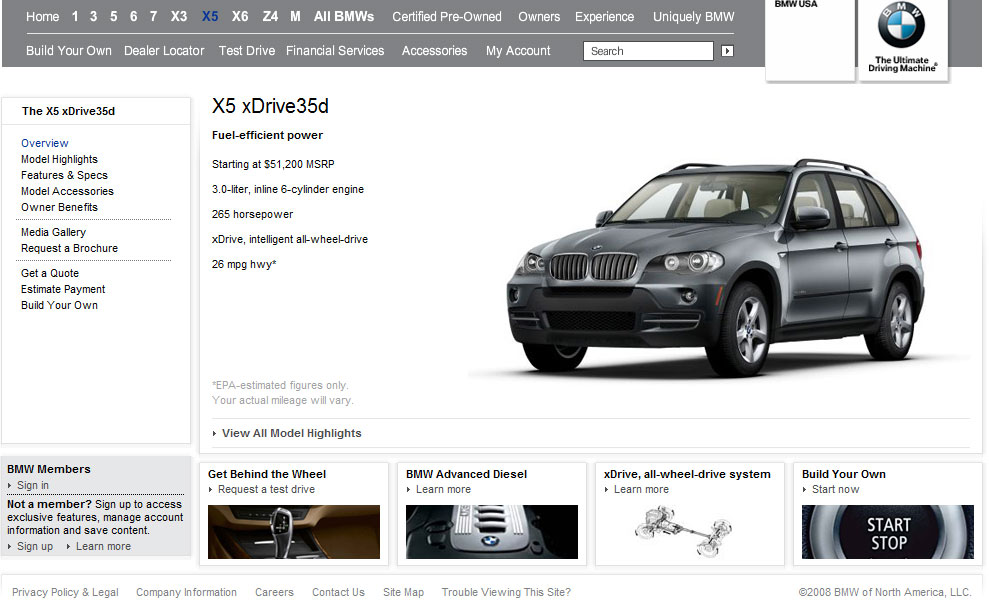Click the BMW roundel logo
This screenshot has width=989, height=612.
902,26
